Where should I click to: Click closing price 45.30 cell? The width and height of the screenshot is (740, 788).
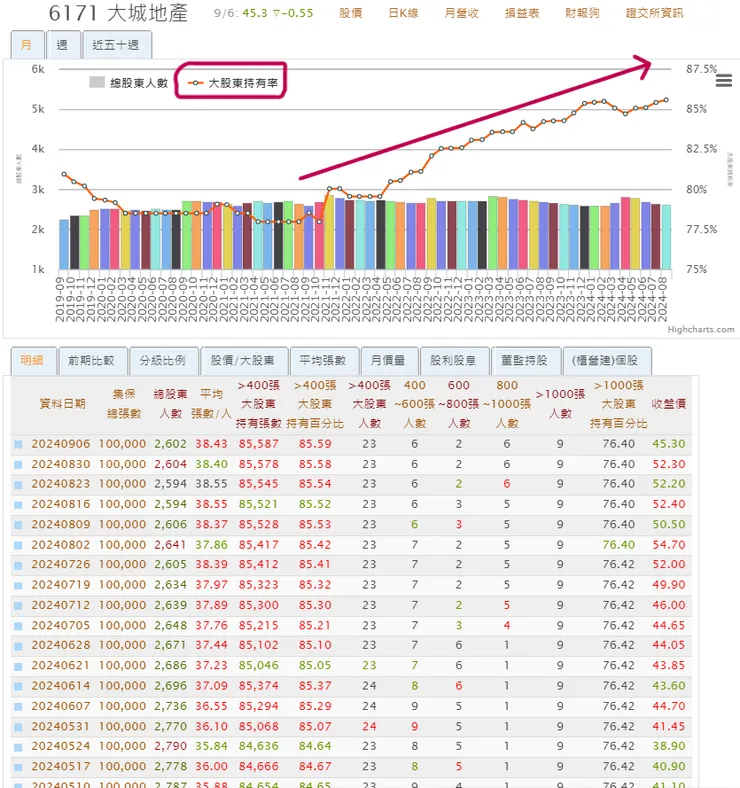669,444
